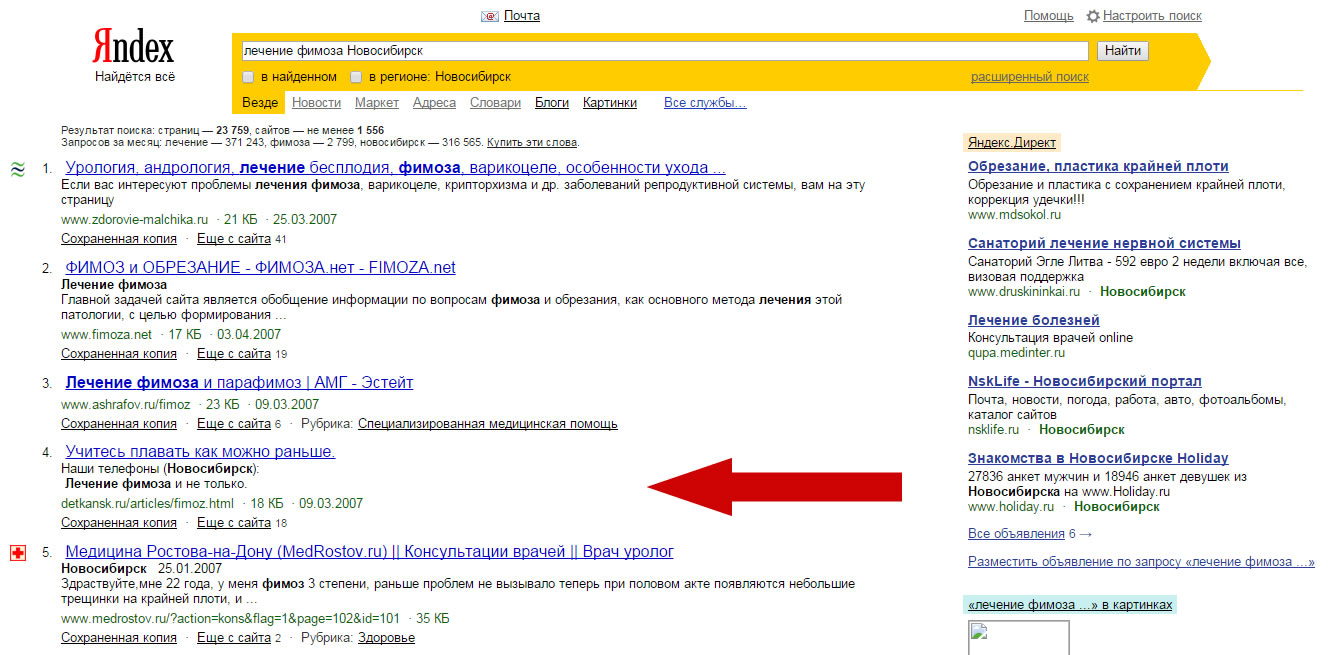Click "Еще с сайта" for zdorovie-malchika.ru
The width and height of the screenshot is (1336, 655).
tap(234, 239)
